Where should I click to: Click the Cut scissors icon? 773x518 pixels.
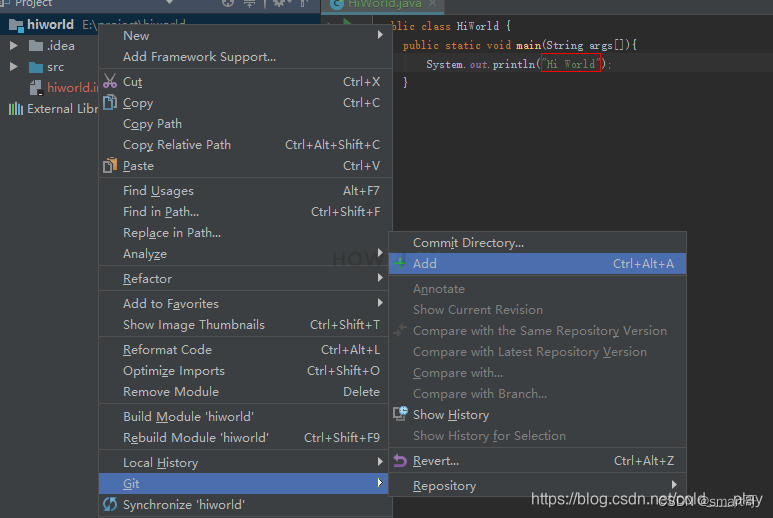pos(110,81)
